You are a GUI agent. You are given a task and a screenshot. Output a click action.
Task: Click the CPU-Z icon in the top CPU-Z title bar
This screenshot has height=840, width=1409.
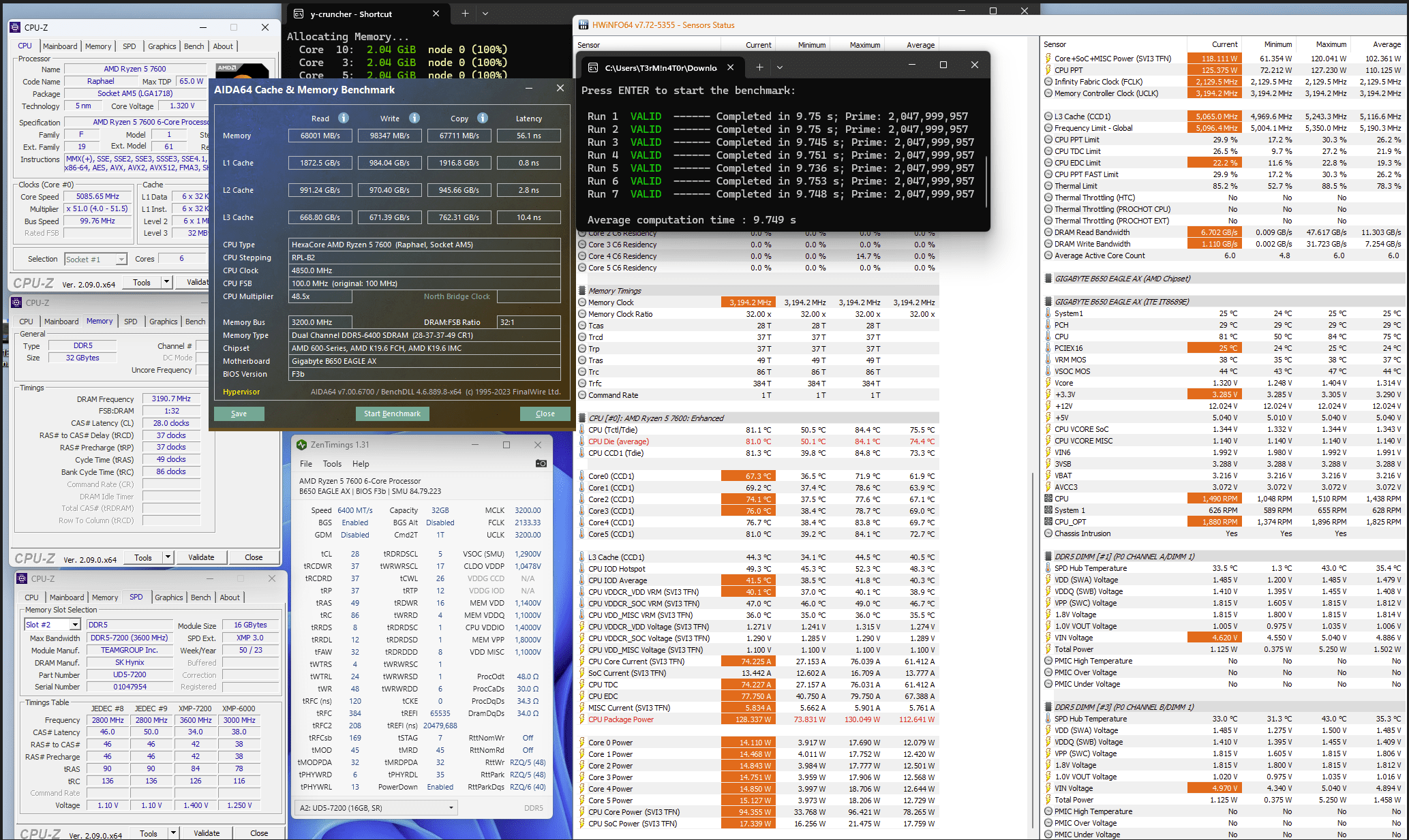point(15,27)
